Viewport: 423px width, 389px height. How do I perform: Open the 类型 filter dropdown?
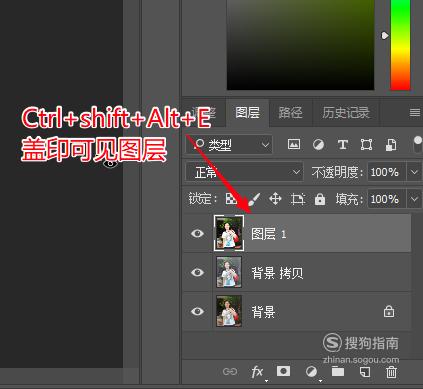point(229,145)
